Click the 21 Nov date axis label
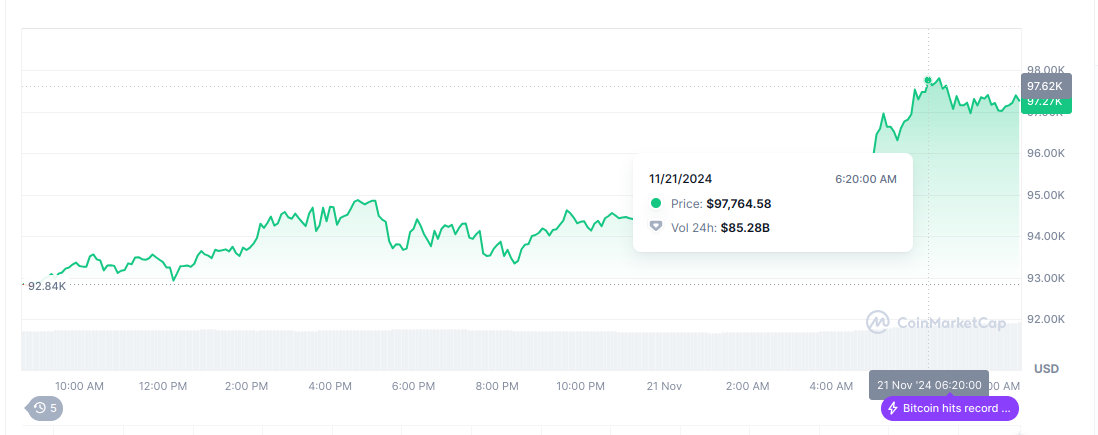 [664, 386]
